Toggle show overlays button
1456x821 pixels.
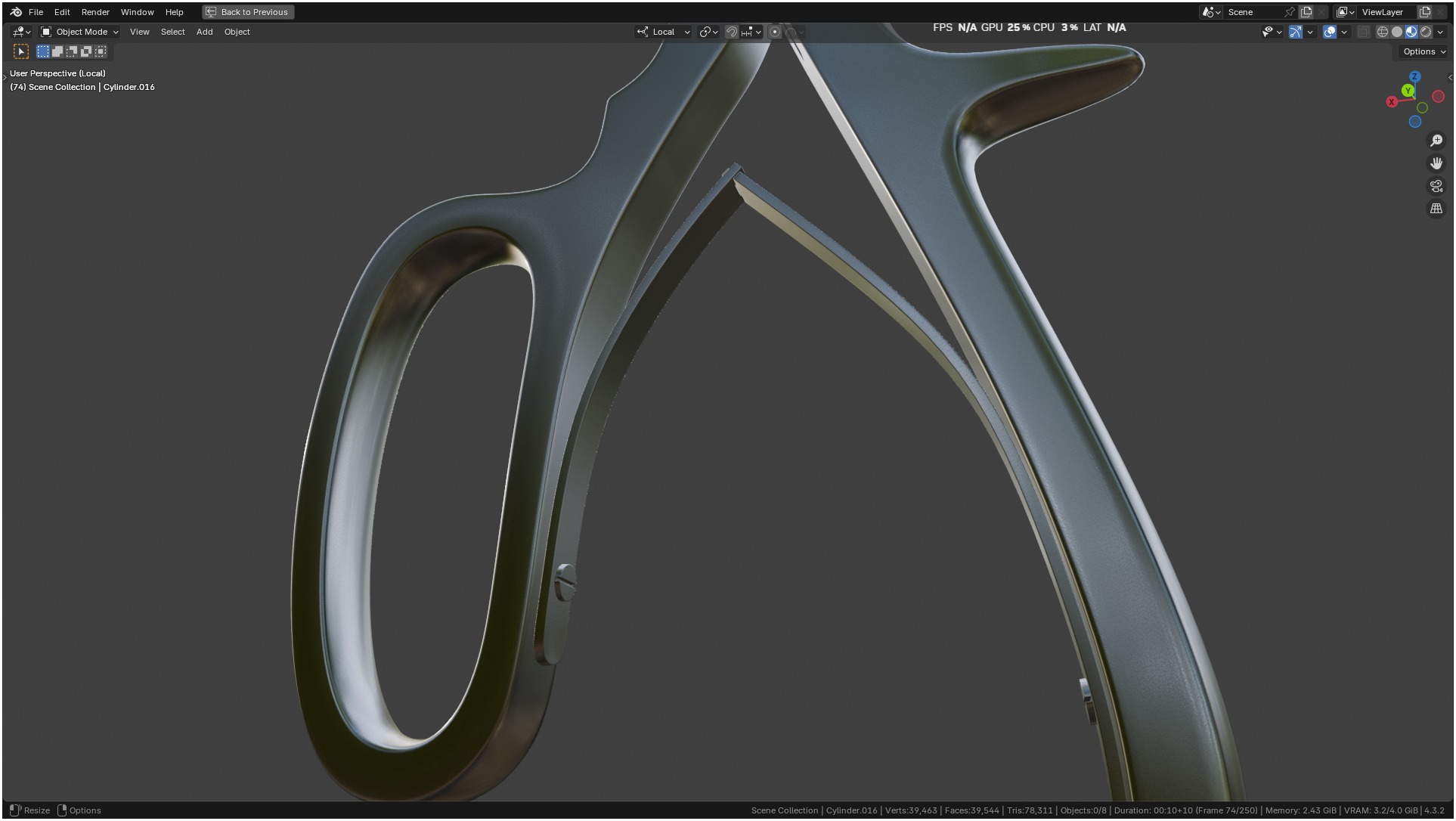[1330, 32]
